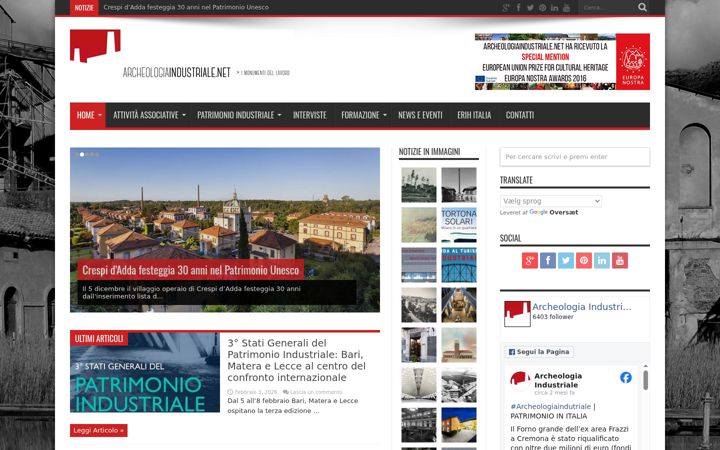Expand Patrimonio Industriale menu

pos(239,115)
